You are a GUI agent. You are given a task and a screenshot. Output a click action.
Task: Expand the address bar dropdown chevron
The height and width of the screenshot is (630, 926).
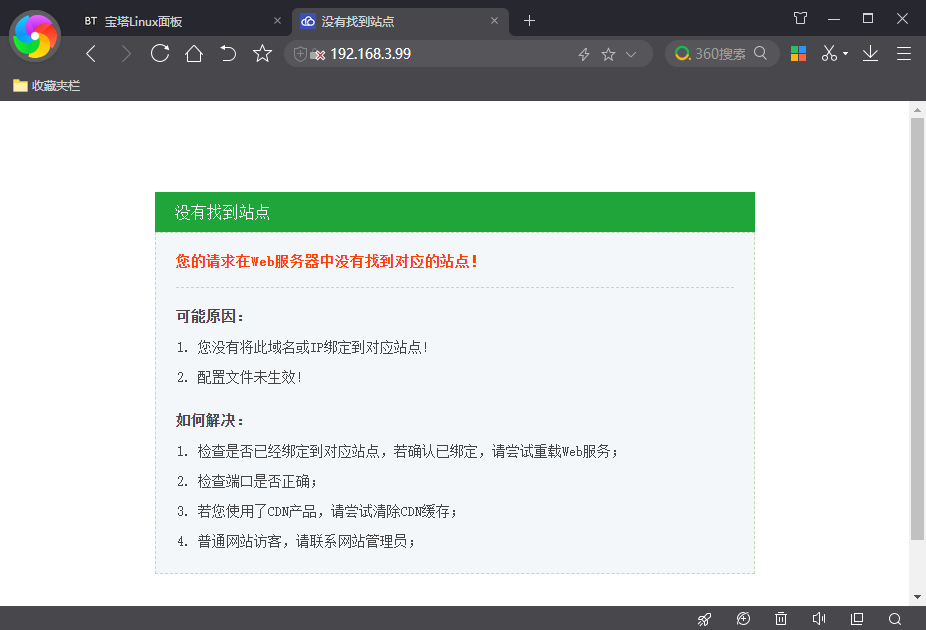point(631,55)
